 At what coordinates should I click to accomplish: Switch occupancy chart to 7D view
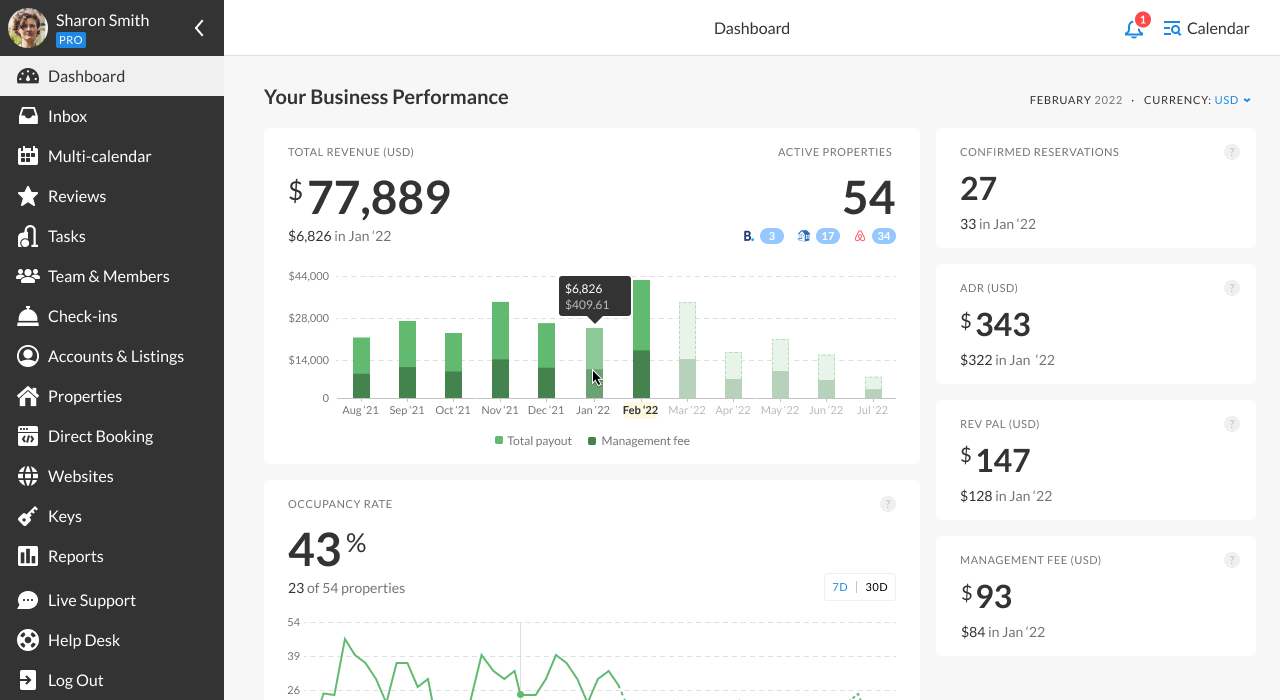840,587
